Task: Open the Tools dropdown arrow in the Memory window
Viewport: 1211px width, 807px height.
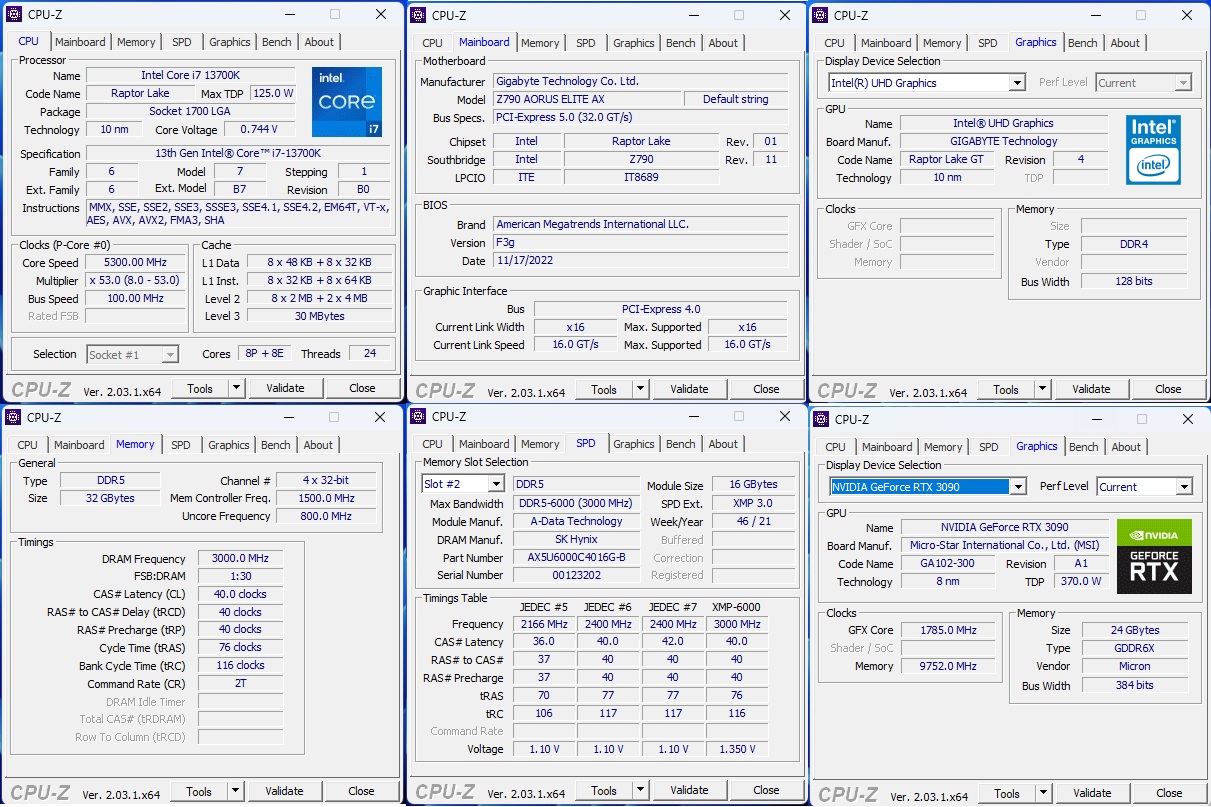Action: [236, 791]
